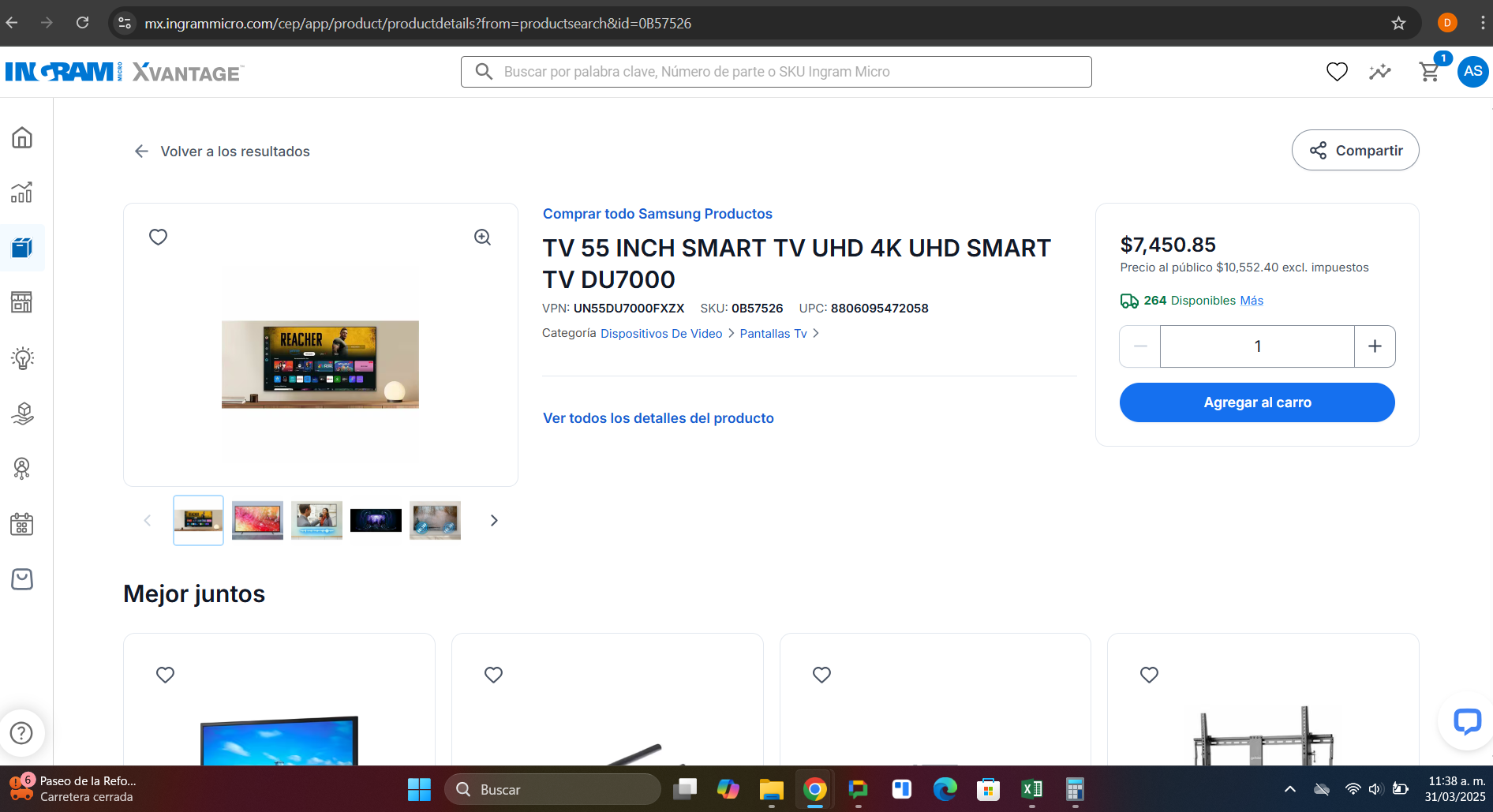Open Excel from the taskbar
1493x812 pixels.
pyautogui.click(x=1031, y=789)
